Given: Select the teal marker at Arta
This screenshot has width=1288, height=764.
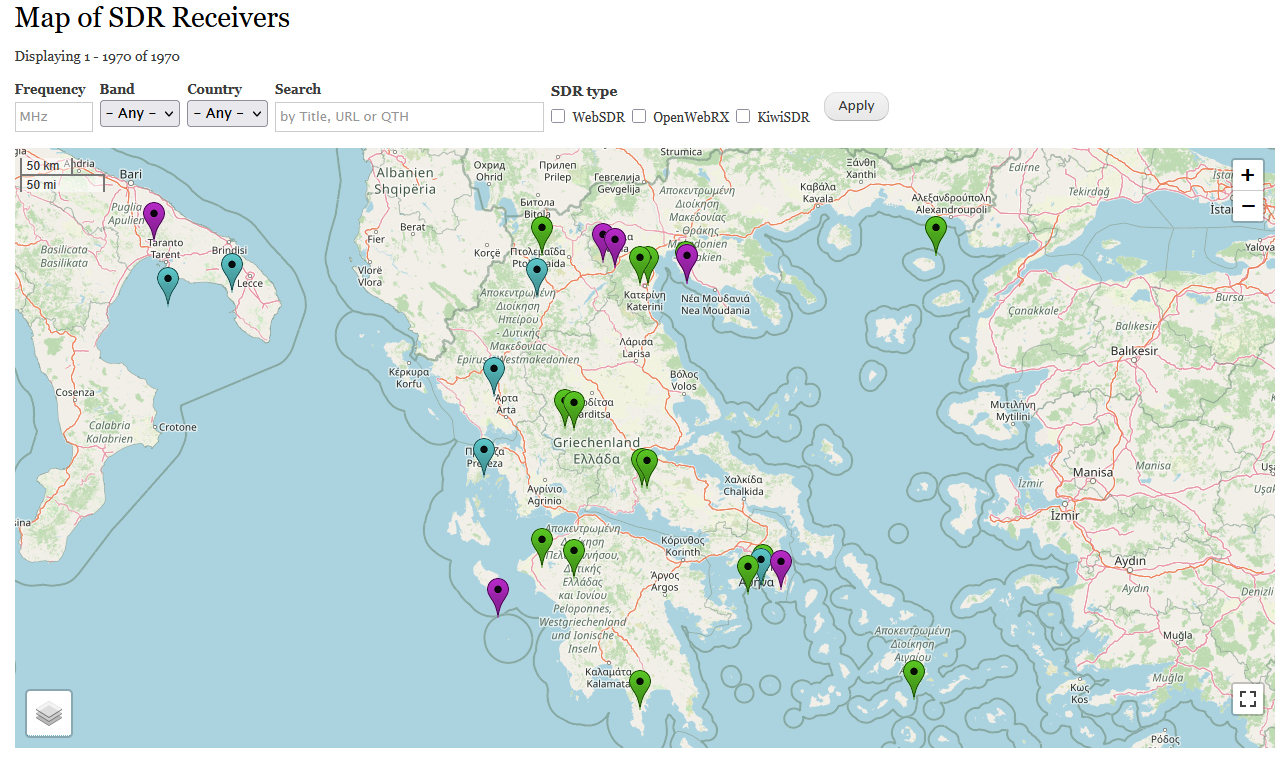Looking at the screenshot, I should [x=494, y=375].
